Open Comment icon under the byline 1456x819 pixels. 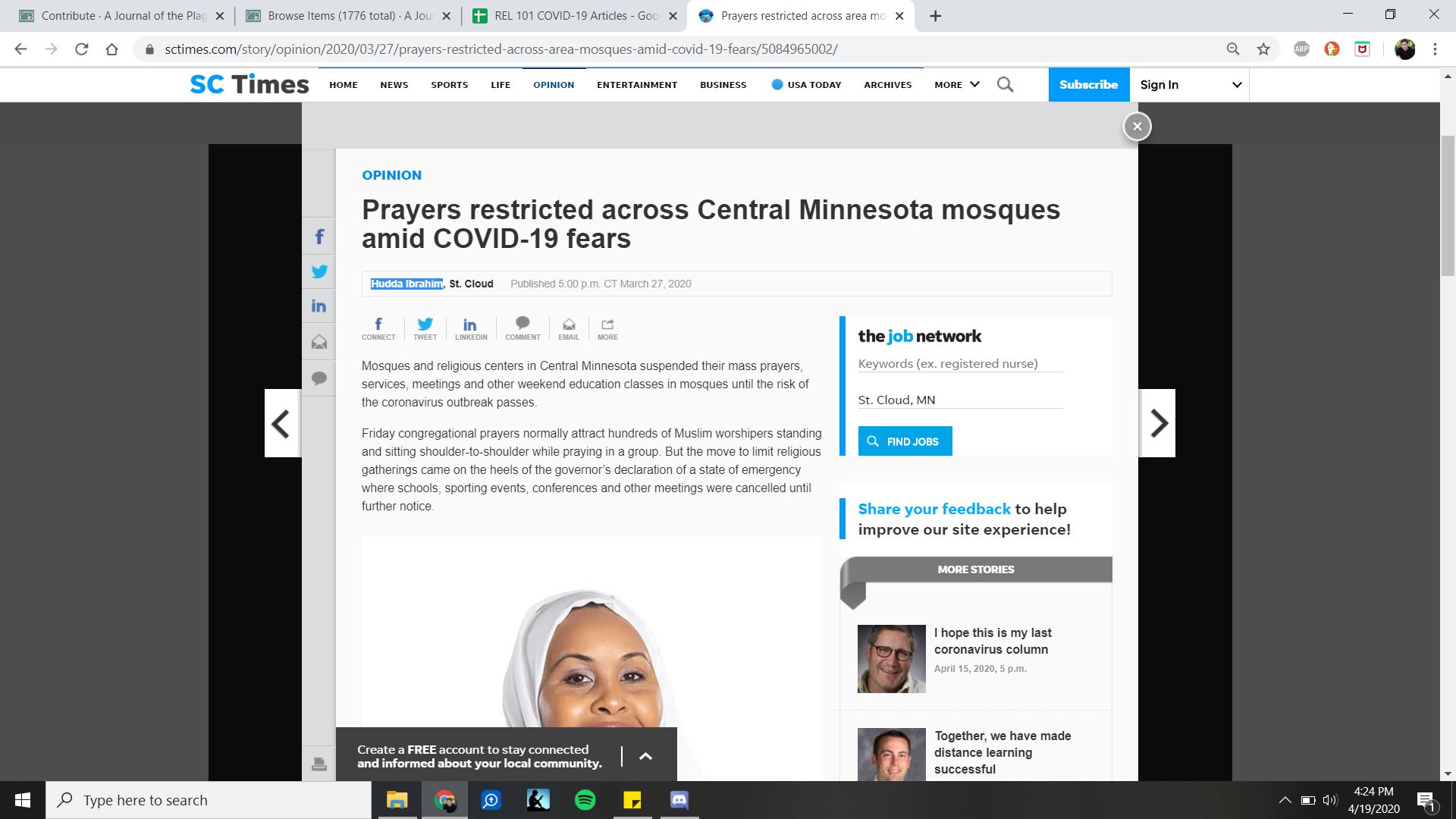(x=522, y=328)
